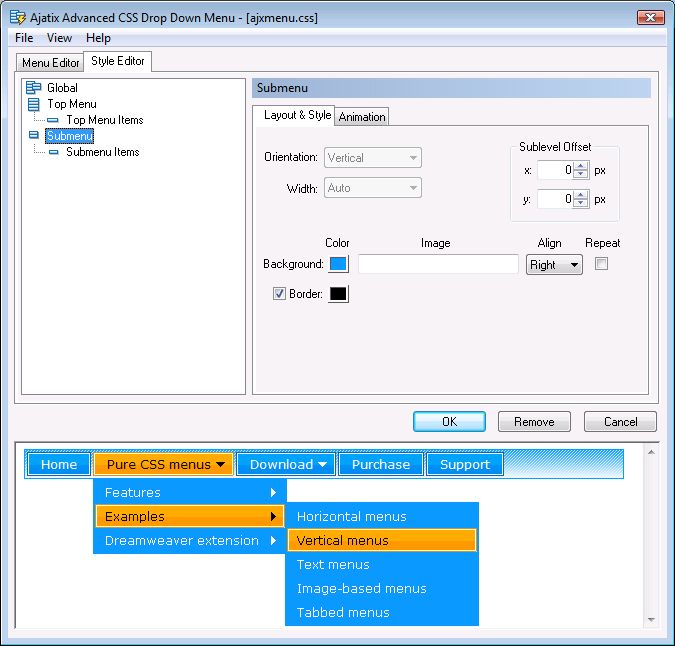Click the Sublevel Offset y input field
This screenshot has height=646, width=675.
(555, 199)
